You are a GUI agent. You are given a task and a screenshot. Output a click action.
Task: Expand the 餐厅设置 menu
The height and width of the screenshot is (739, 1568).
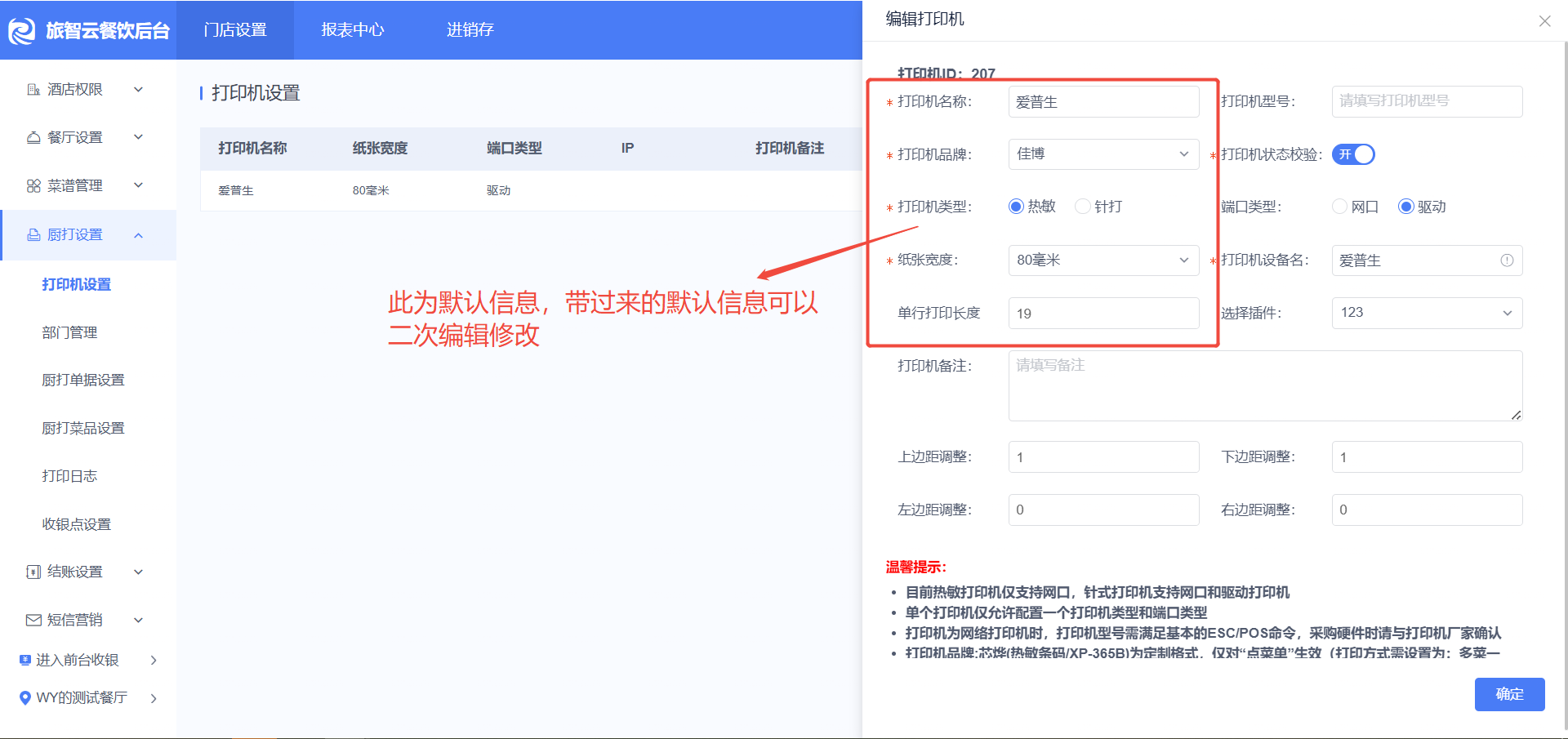[138, 138]
